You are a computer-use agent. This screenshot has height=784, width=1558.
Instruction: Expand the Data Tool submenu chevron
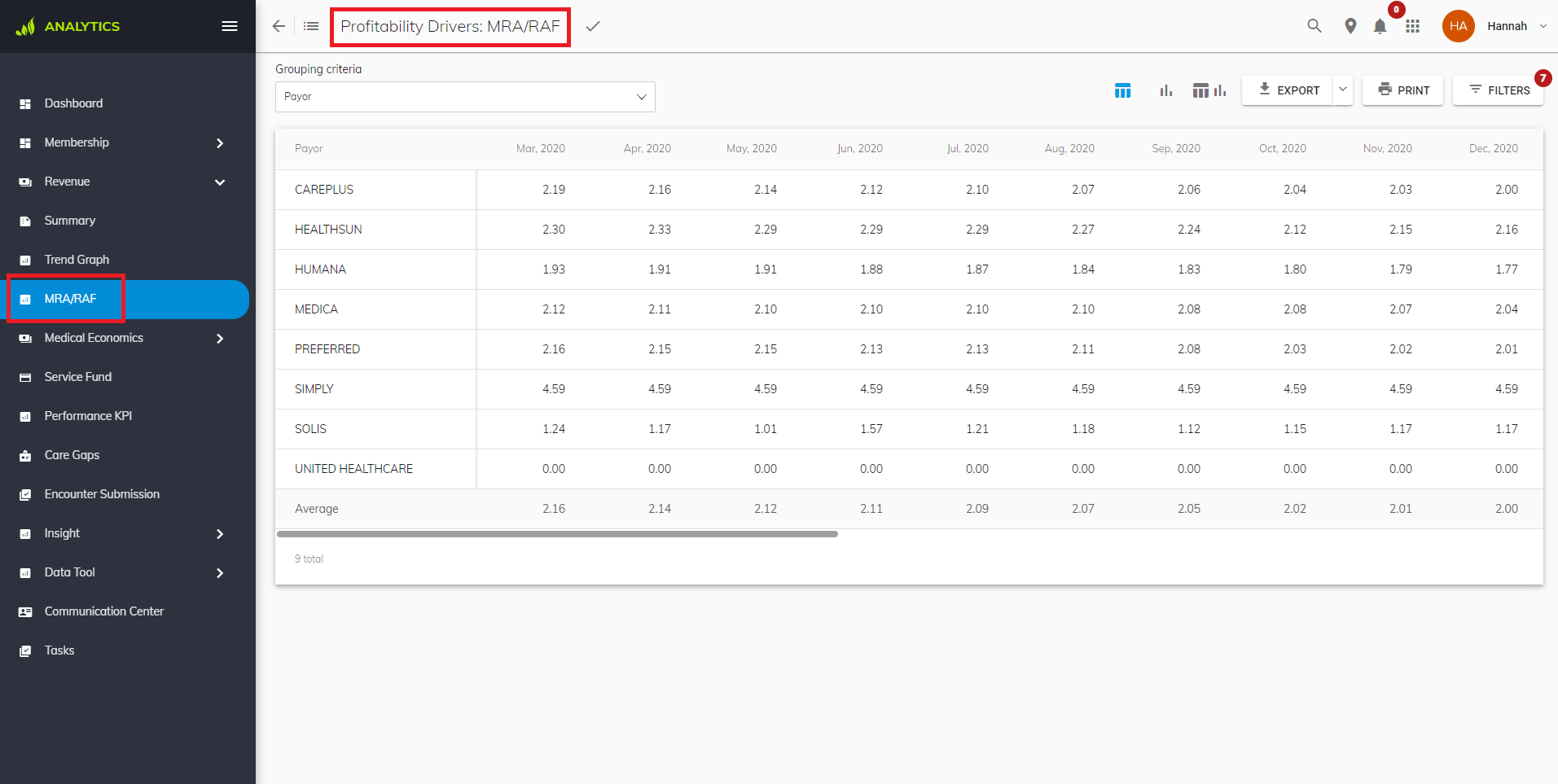[x=220, y=573]
